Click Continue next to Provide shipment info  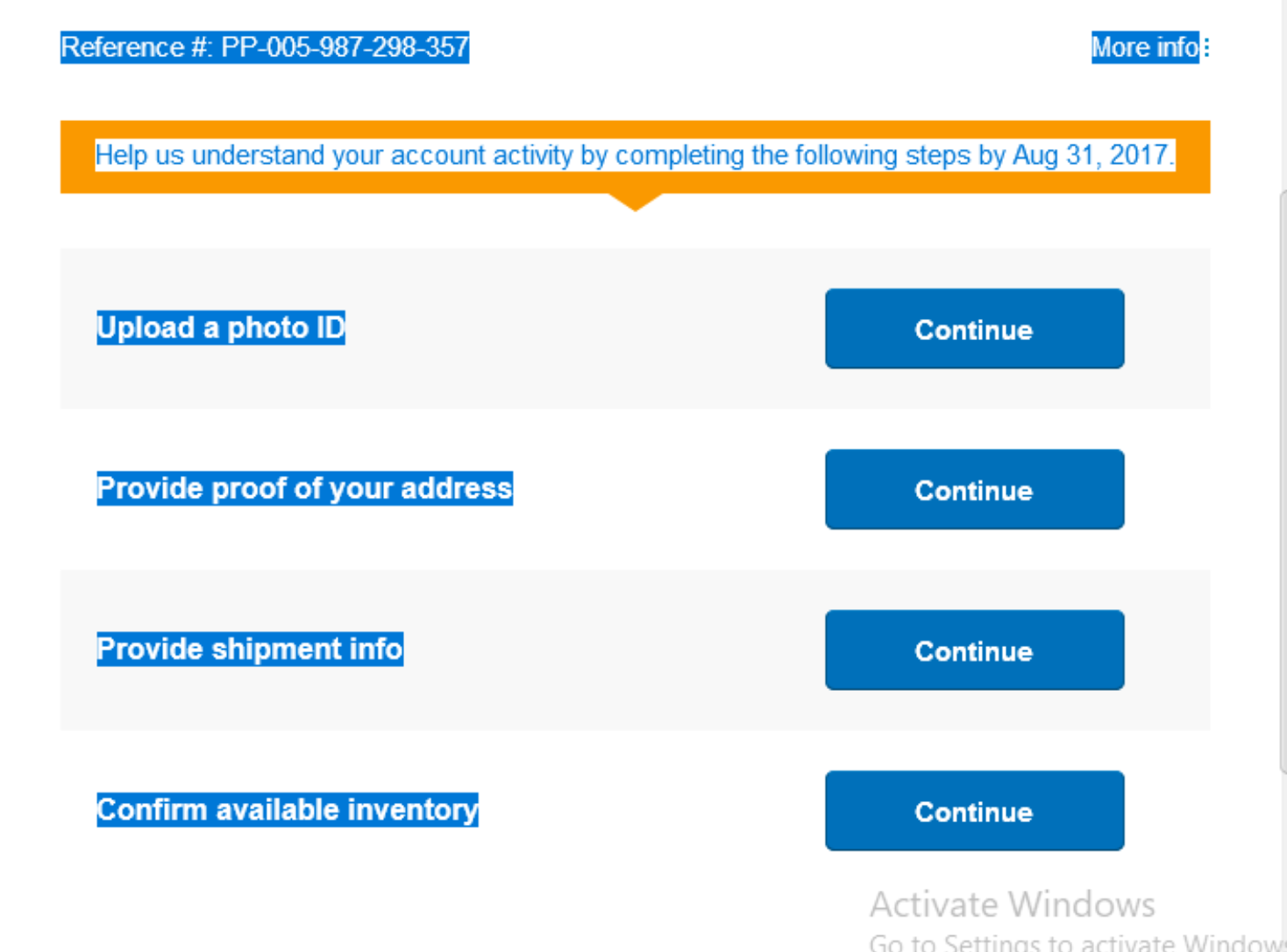point(974,650)
